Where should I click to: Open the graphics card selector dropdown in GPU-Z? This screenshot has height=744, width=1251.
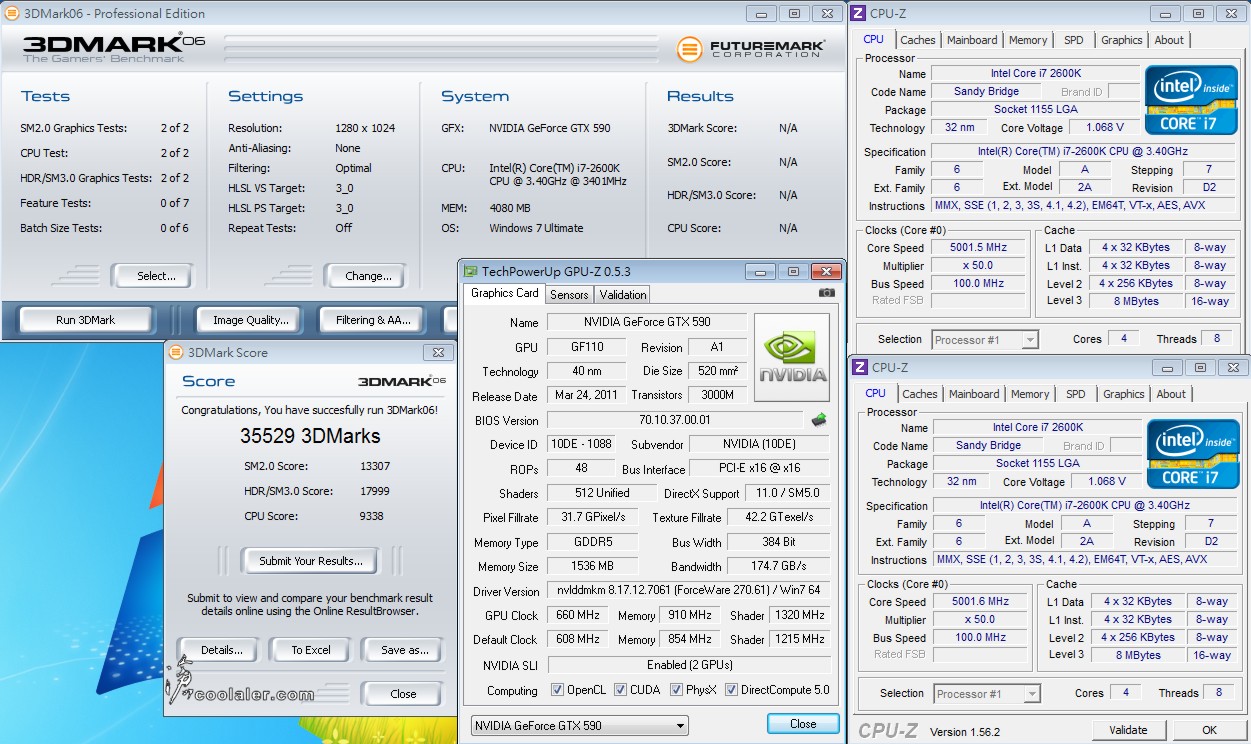point(580,725)
